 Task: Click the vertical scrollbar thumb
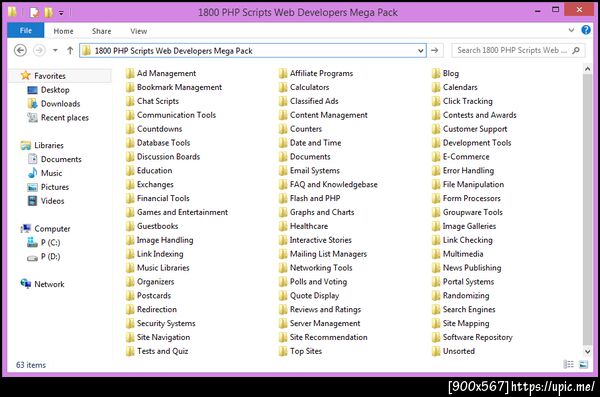point(587,209)
